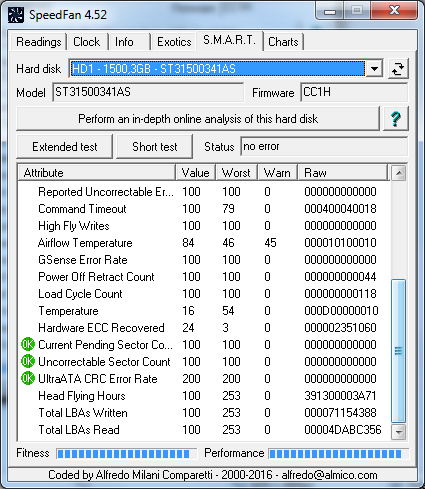Switch to the Readings tab
Viewport: 425px width, 489px height.
click(x=39, y=42)
